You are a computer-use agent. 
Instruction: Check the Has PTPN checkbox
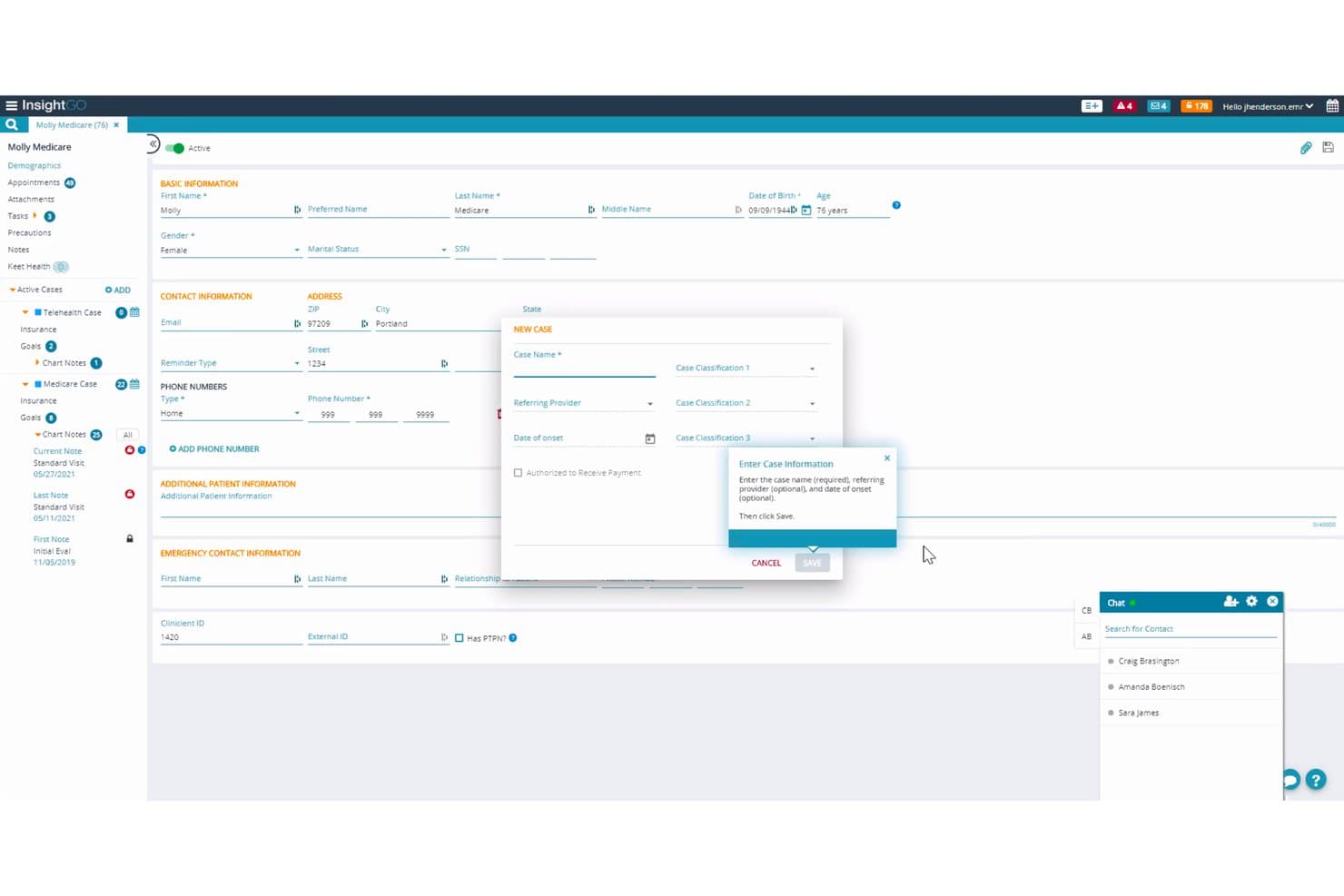(460, 638)
